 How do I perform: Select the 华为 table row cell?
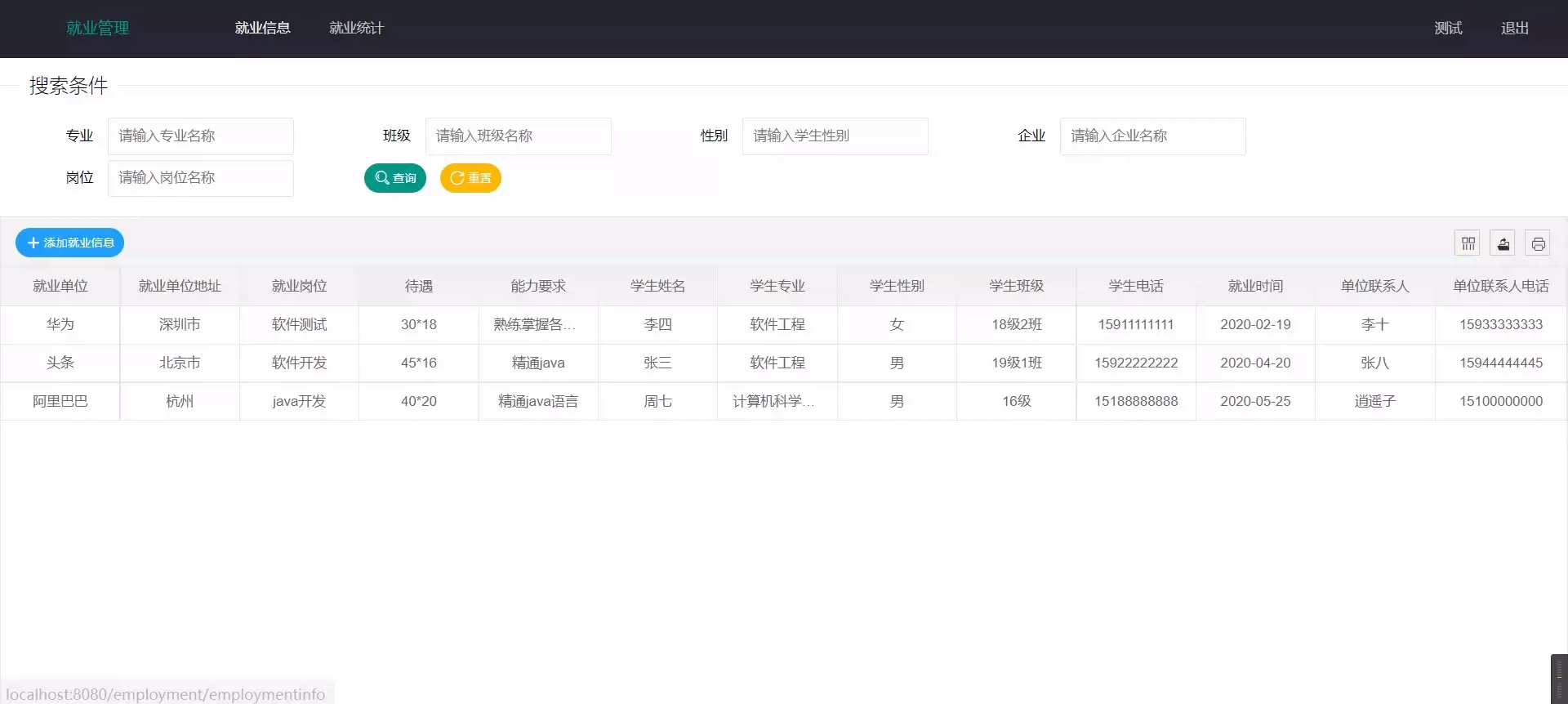(x=60, y=324)
